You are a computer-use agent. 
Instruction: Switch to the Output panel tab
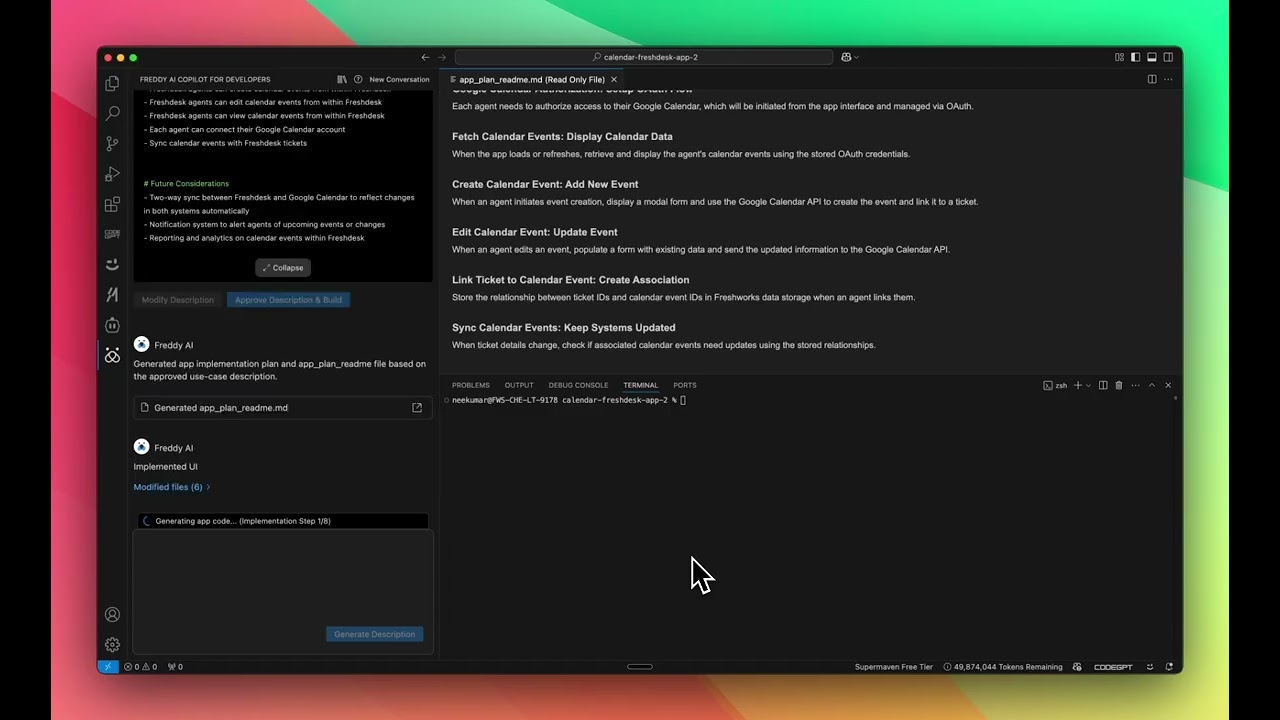click(x=519, y=385)
